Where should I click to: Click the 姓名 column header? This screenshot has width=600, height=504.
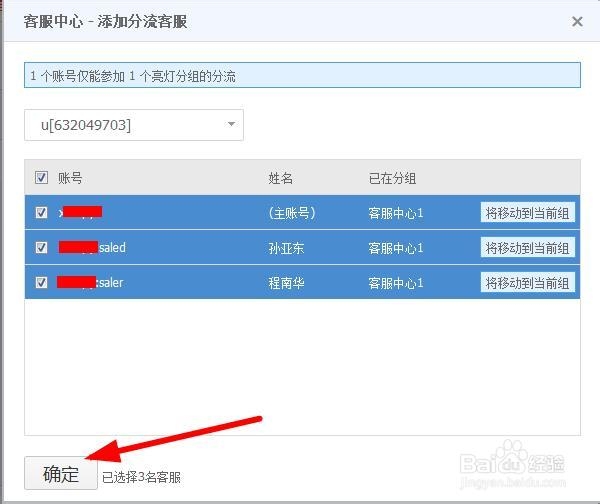280,178
